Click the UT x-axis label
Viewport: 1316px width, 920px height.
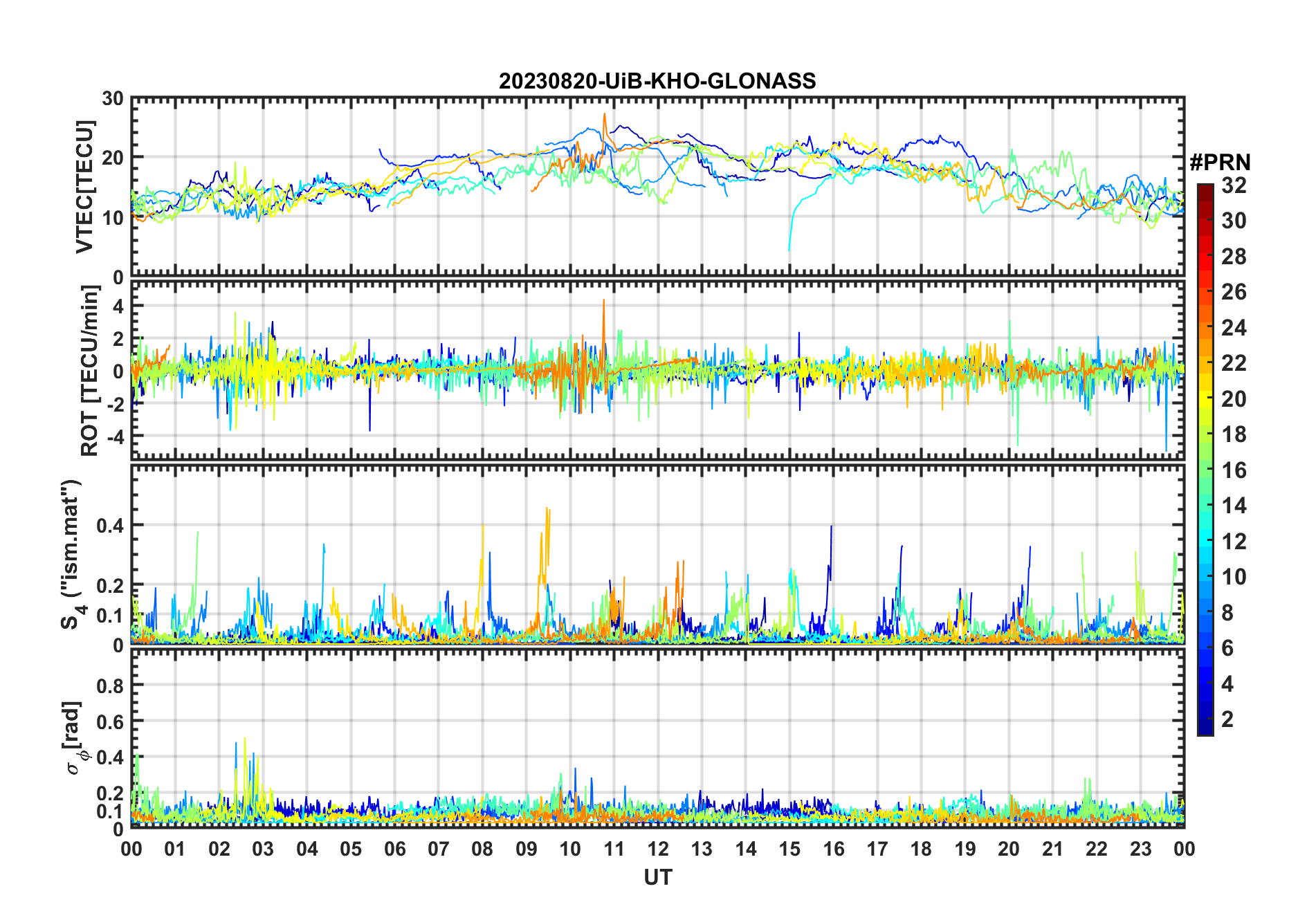coord(657,877)
